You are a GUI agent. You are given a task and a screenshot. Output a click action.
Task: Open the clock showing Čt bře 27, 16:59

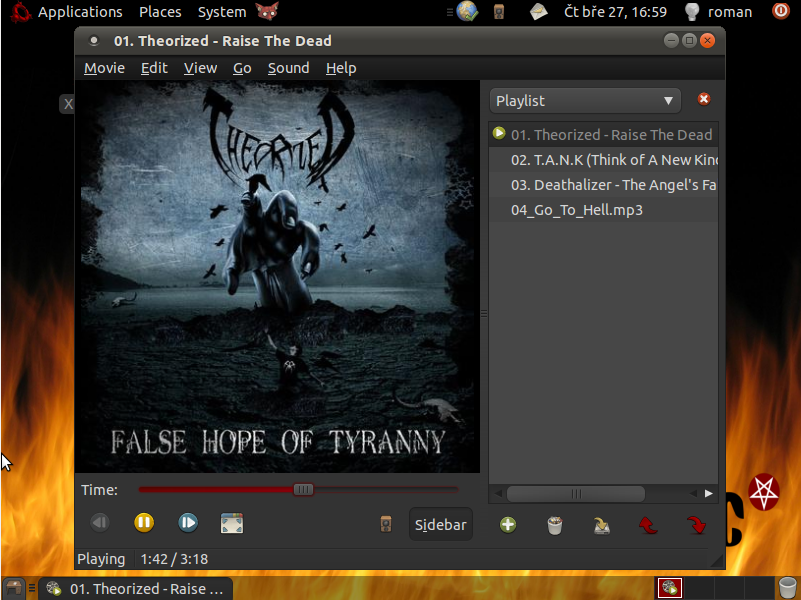click(615, 12)
